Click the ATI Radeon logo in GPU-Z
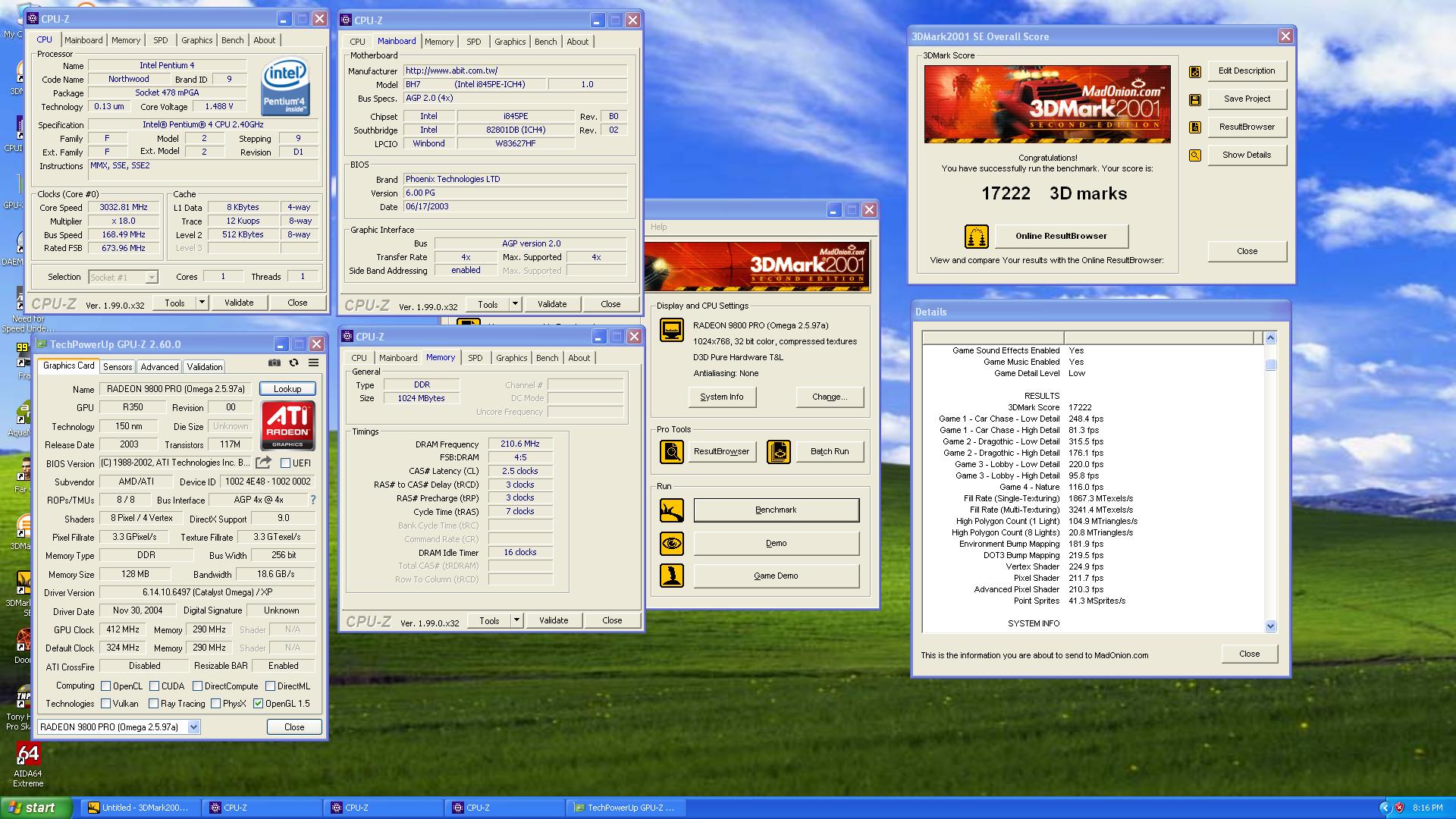The width and height of the screenshot is (1456, 819). coord(287,425)
